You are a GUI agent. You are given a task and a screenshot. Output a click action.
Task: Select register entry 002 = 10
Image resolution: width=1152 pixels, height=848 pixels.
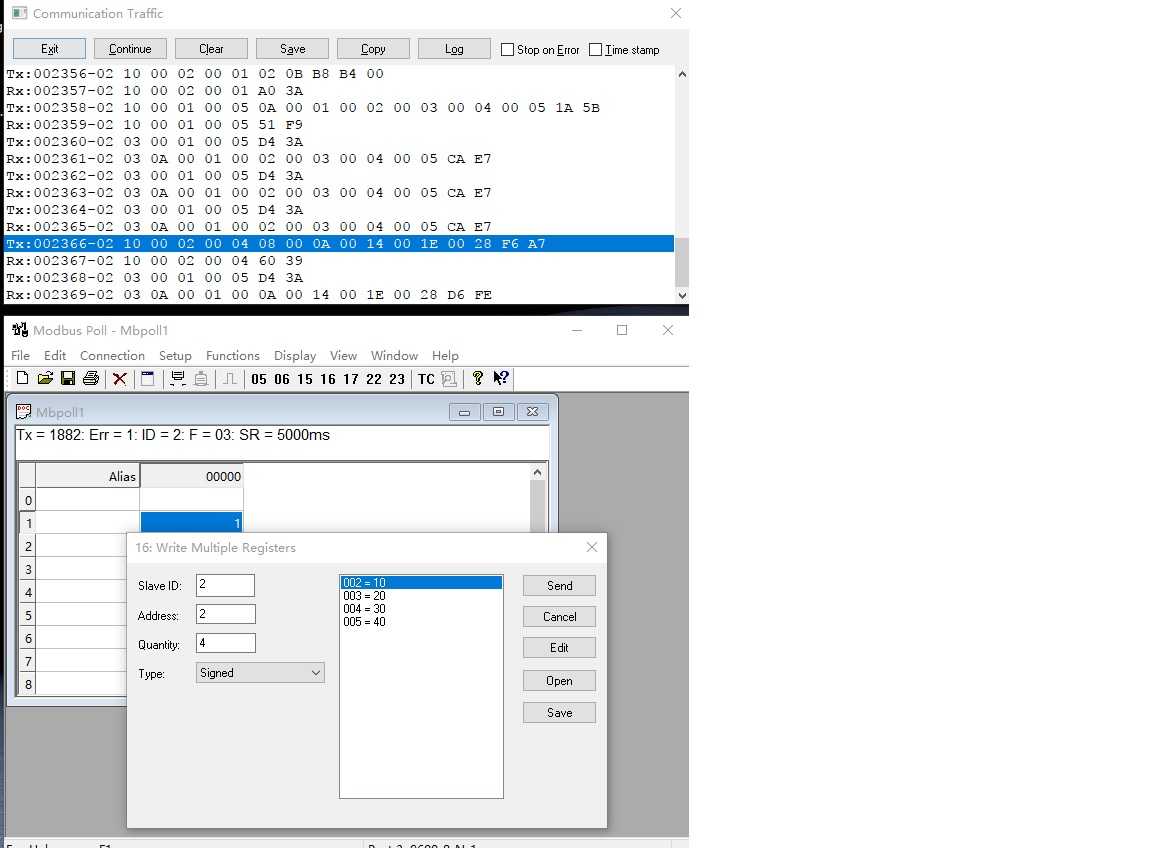pyautogui.click(x=422, y=583)
